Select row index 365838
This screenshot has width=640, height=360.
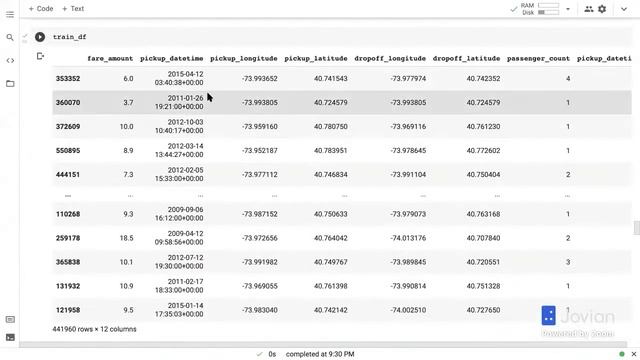[x=68, y=262]
